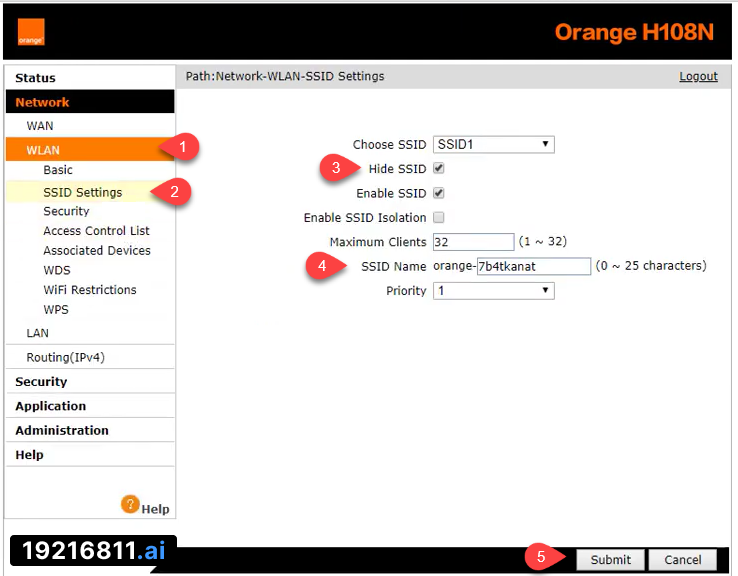Click the Maximum Clients input field

pyautogui.click(x=473, y=242)
